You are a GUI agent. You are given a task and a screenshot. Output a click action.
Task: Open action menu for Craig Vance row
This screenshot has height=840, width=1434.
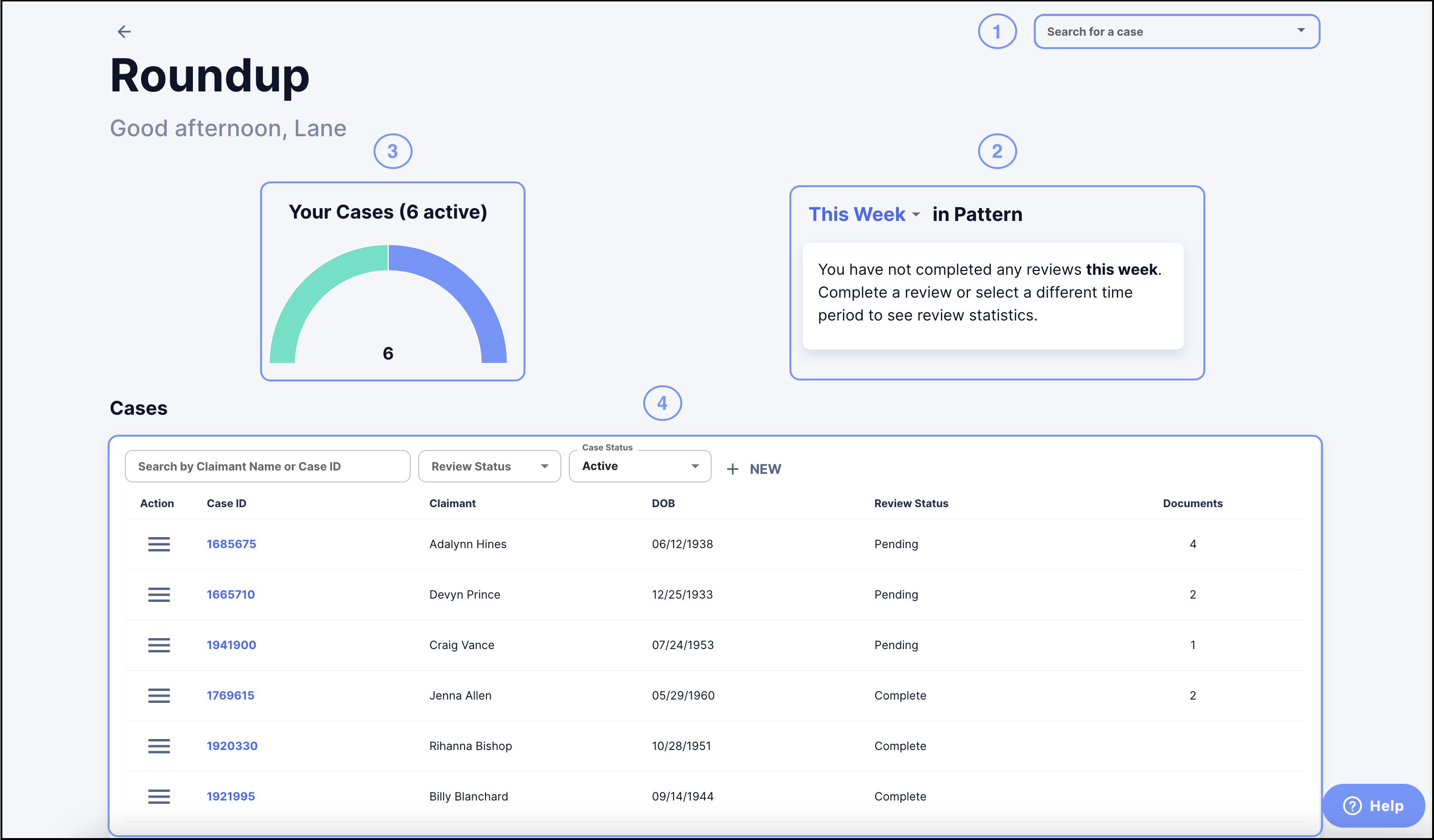coord(159,645)
